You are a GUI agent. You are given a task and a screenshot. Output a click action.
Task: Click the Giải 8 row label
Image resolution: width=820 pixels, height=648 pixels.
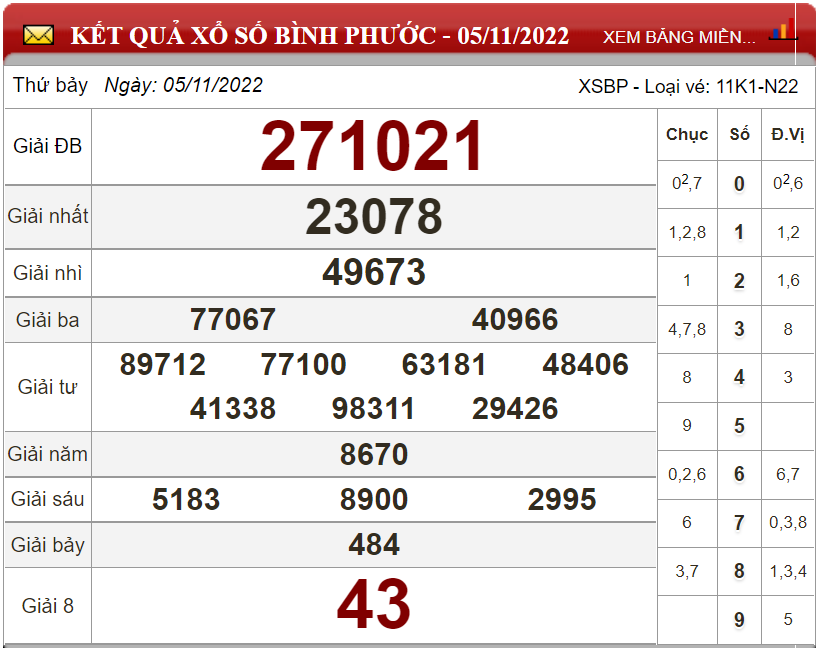point(48,606)
